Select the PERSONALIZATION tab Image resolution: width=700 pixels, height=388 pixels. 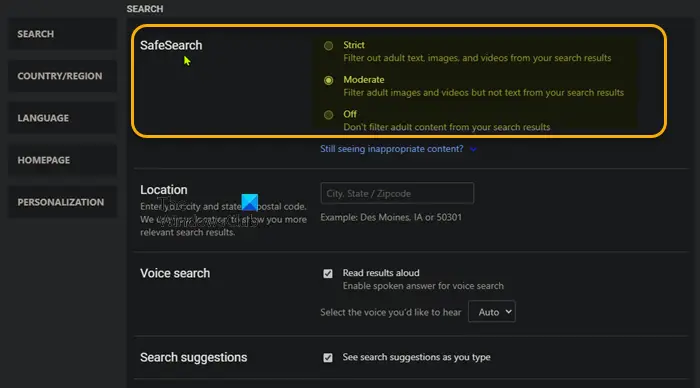coord(62,202)
